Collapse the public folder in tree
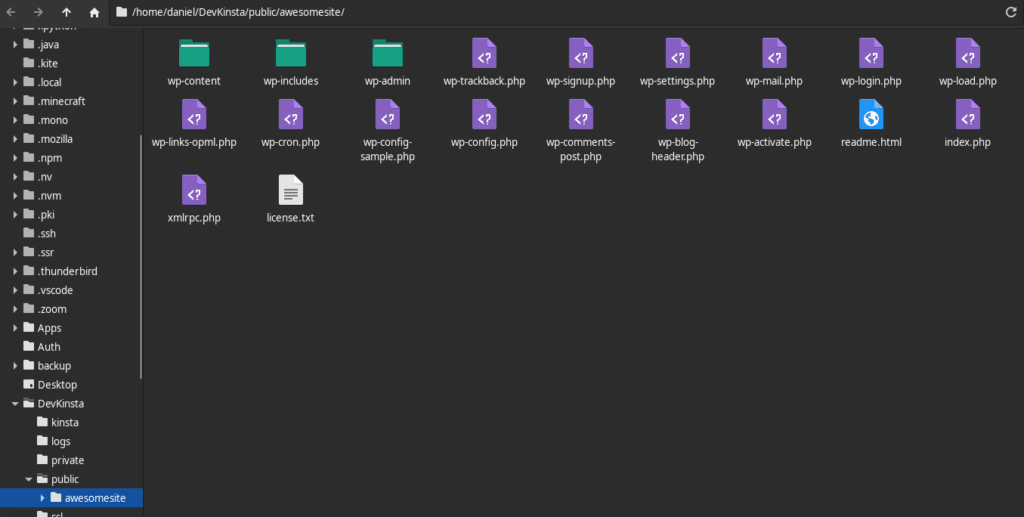Screen dimensions: 1024x517 pyautogui.click(x=29, y=479)
